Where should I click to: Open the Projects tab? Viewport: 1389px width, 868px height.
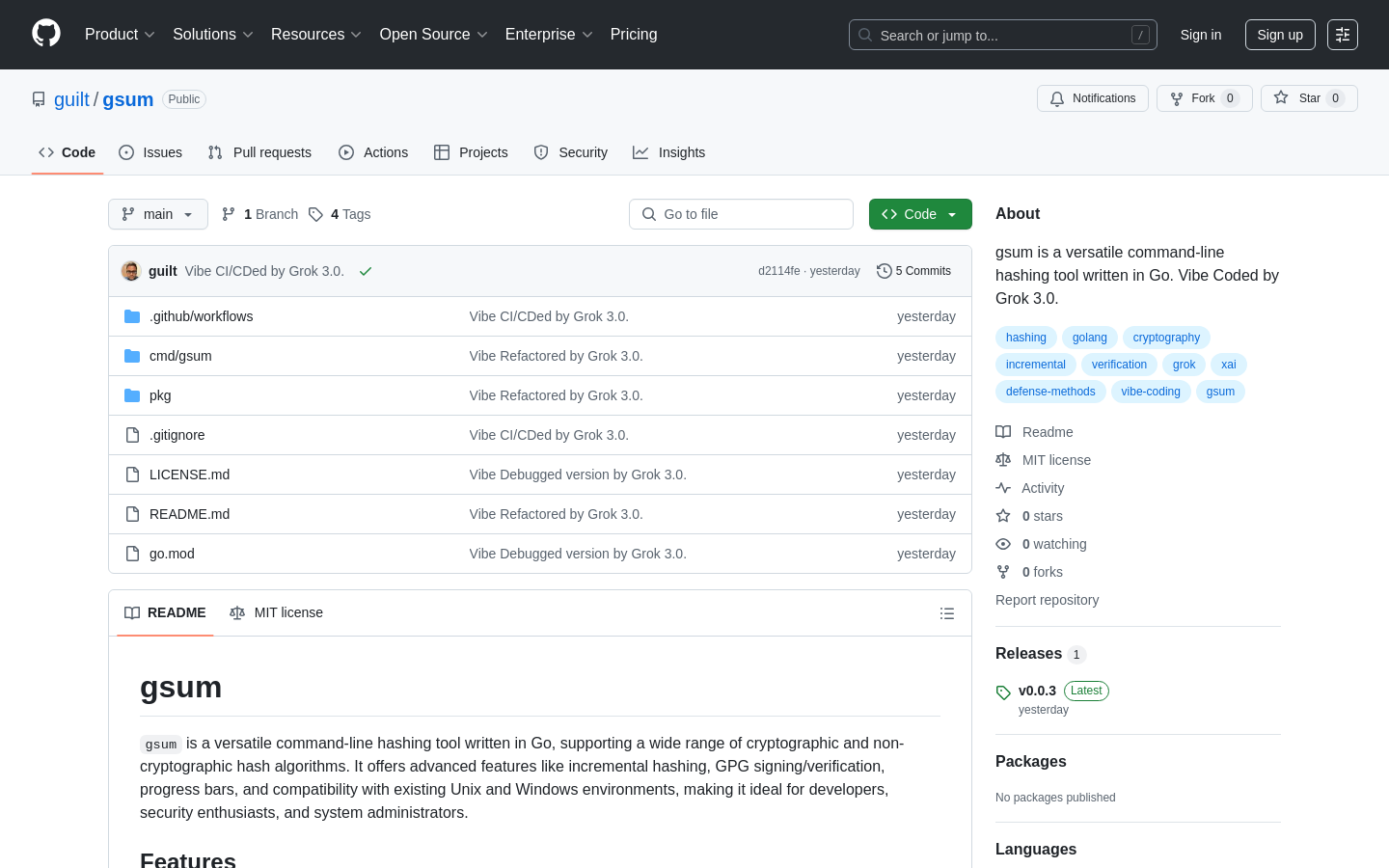471,152
